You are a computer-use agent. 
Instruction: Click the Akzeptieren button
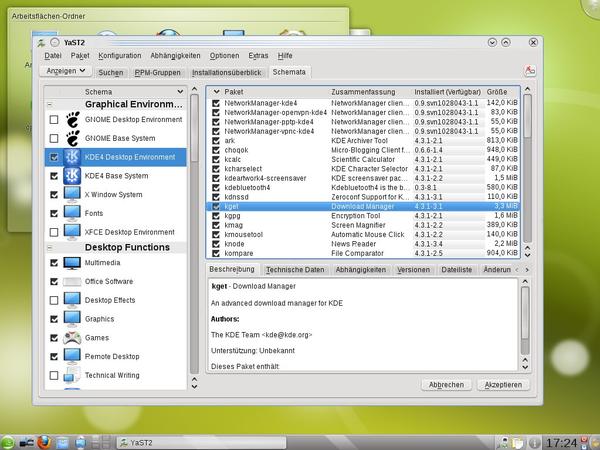click(x=503, y=385)
